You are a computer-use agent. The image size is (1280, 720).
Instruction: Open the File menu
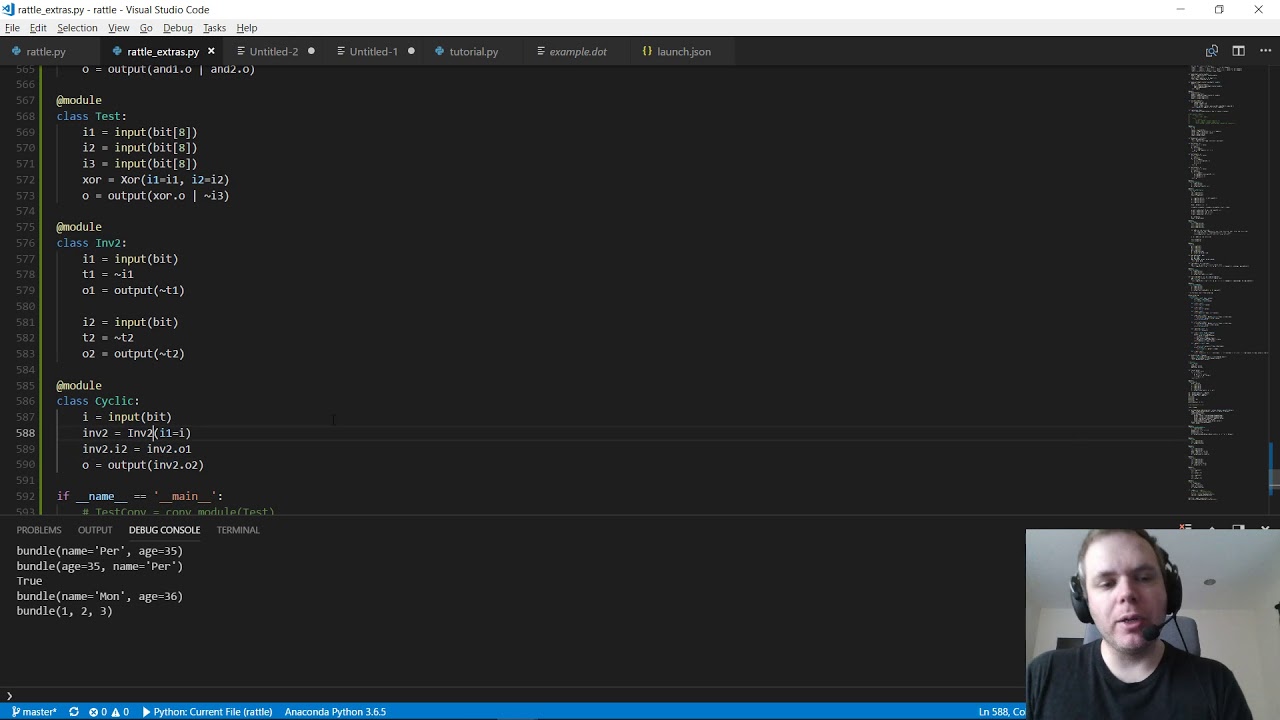pyautogui.click(x=12, y=28)
